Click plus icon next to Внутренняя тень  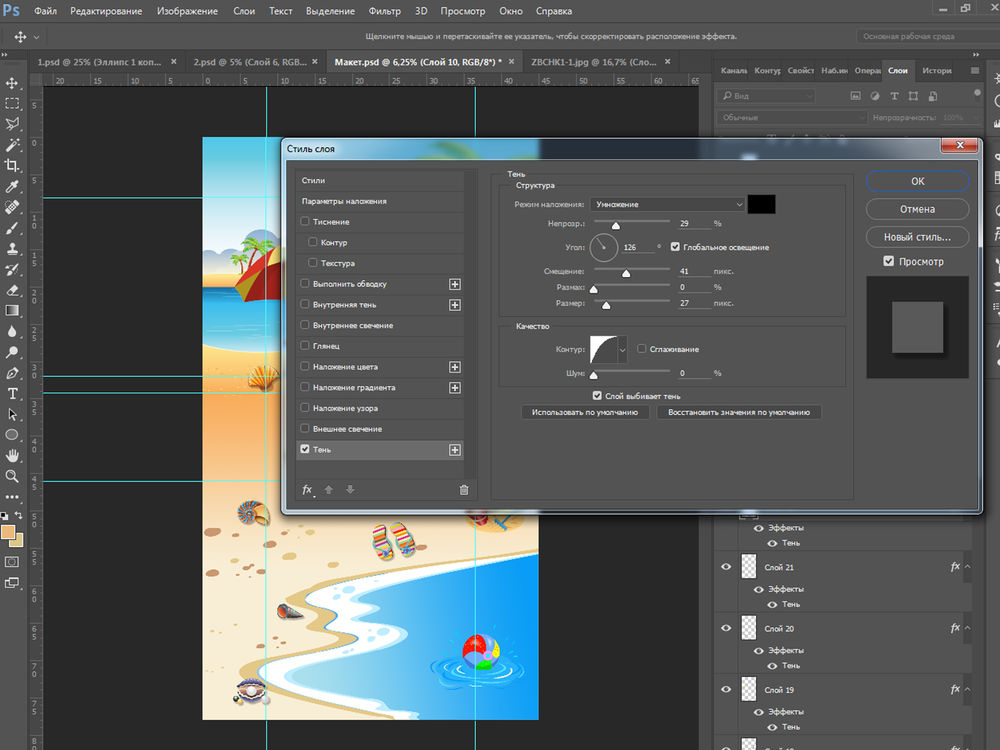coord(455,304)
